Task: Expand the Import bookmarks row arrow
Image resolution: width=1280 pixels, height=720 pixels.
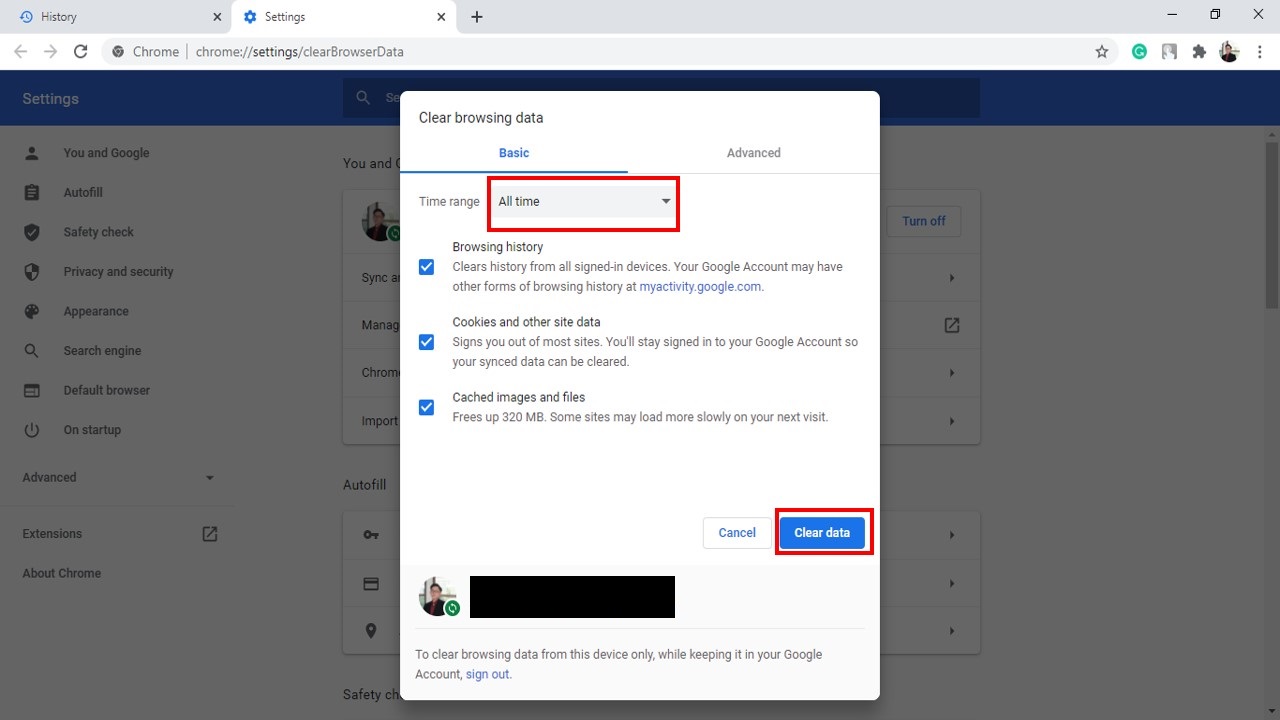Action: pyautogui.click(x=952, y=421)
